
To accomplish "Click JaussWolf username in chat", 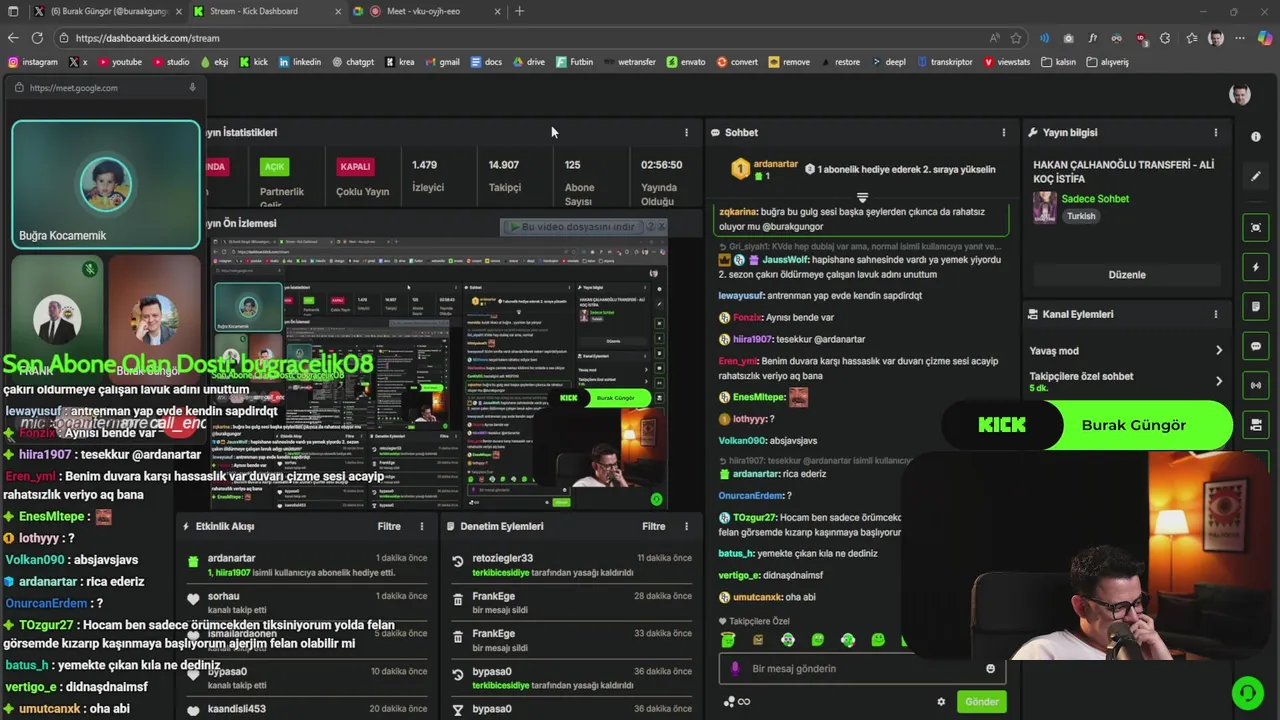I will (x=785, y=260).
